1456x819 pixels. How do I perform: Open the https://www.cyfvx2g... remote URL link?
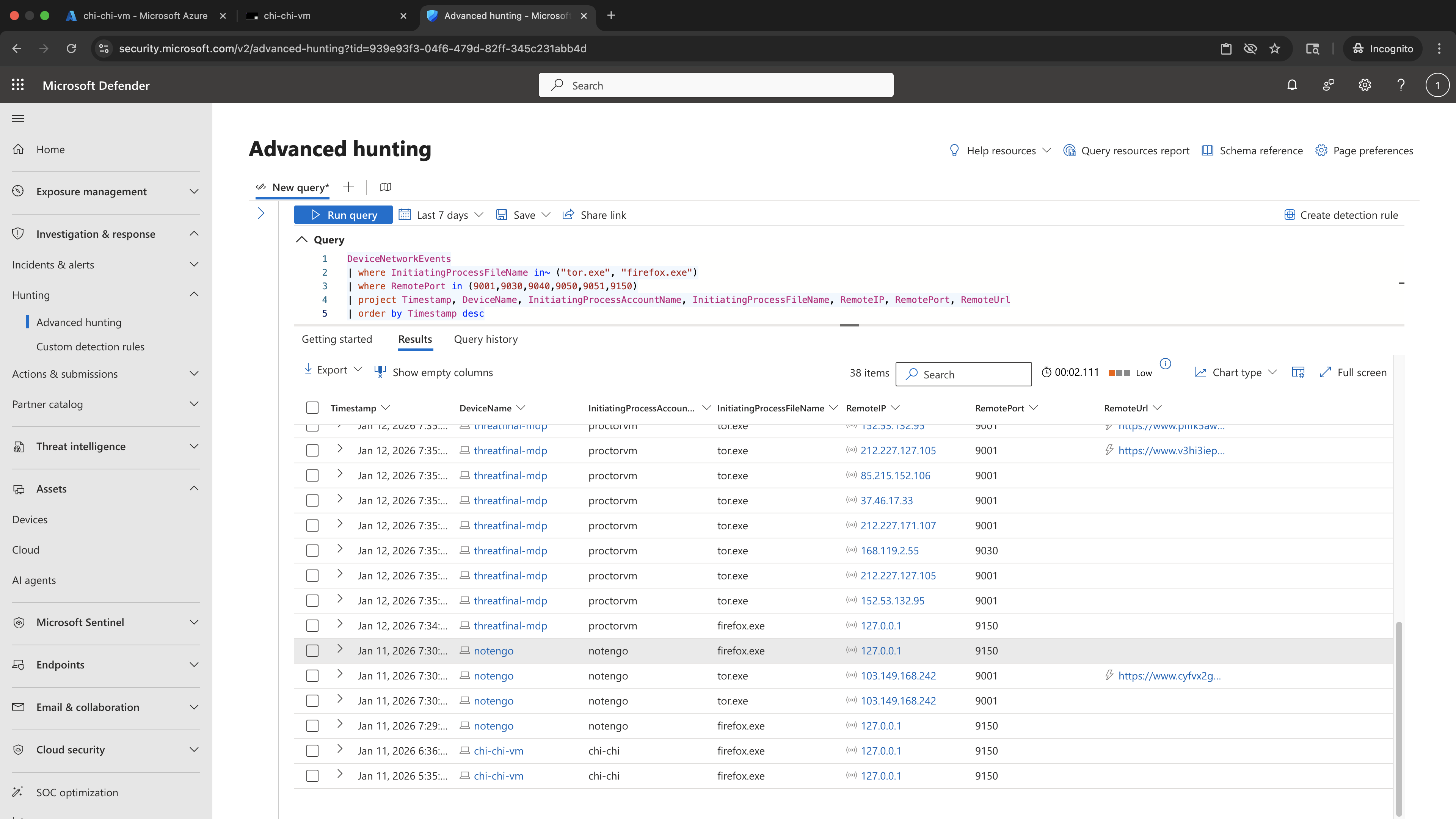point(1169,675)
